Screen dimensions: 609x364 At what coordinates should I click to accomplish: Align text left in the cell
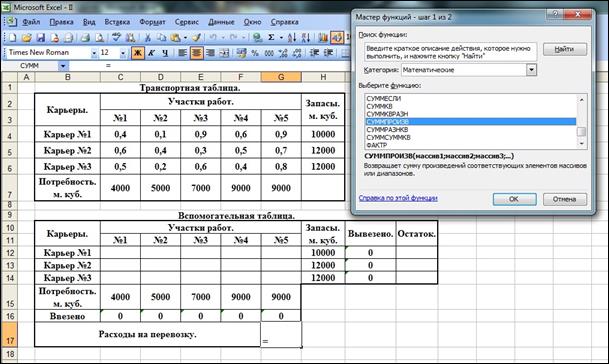[x=183, y=52]
